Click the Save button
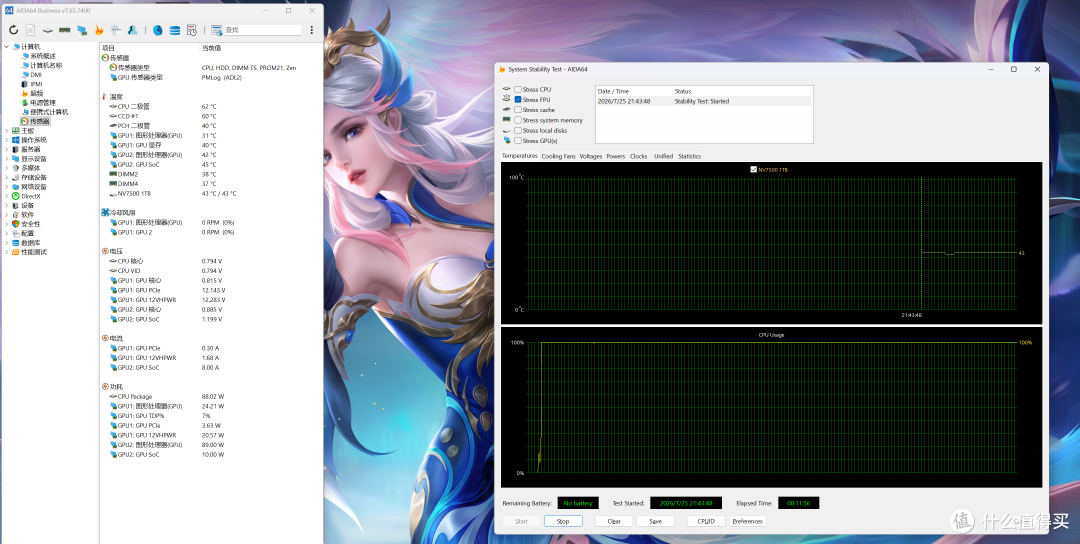 (x=655, y=521)
